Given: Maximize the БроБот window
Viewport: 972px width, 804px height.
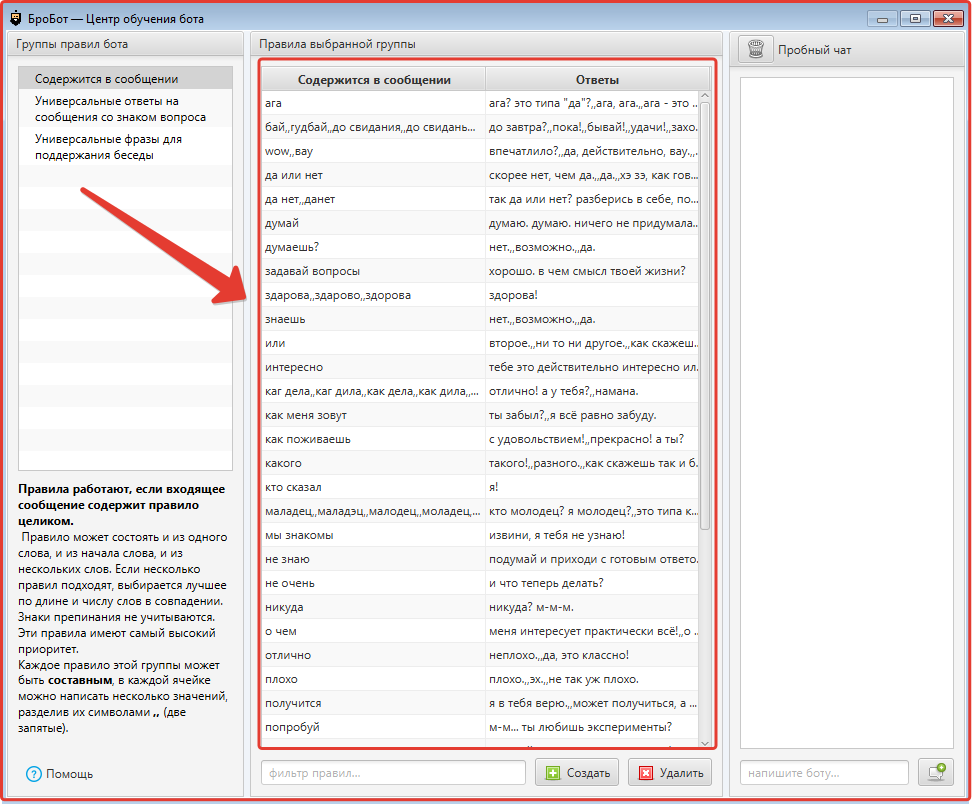Looking at the screenshot, I should point(914,17).
